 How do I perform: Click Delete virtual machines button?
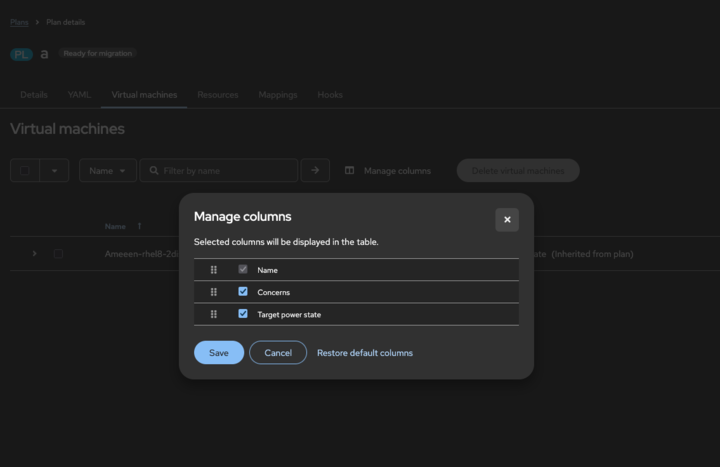pyautogui.click(x=518, y=171)
